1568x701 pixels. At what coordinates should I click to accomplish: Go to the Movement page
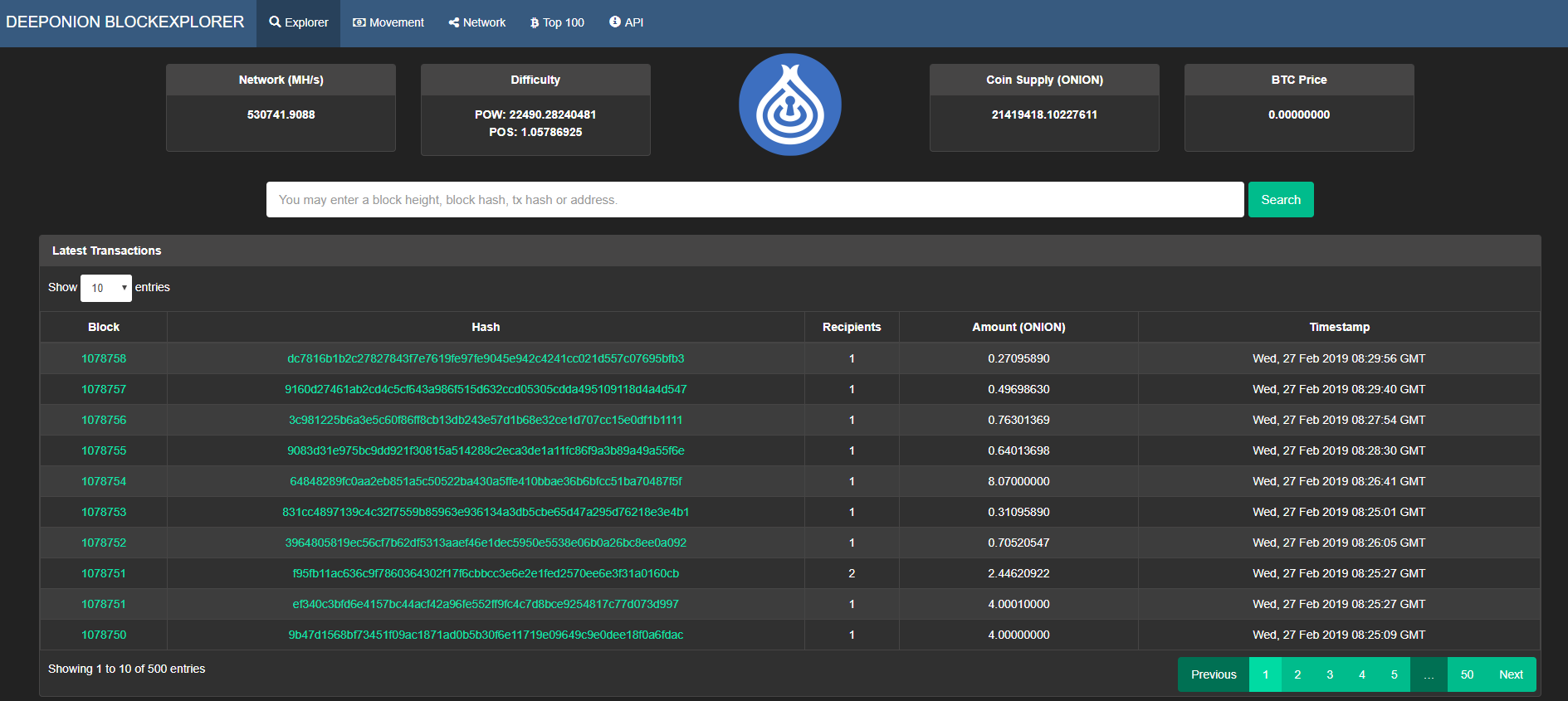[388, 22]
